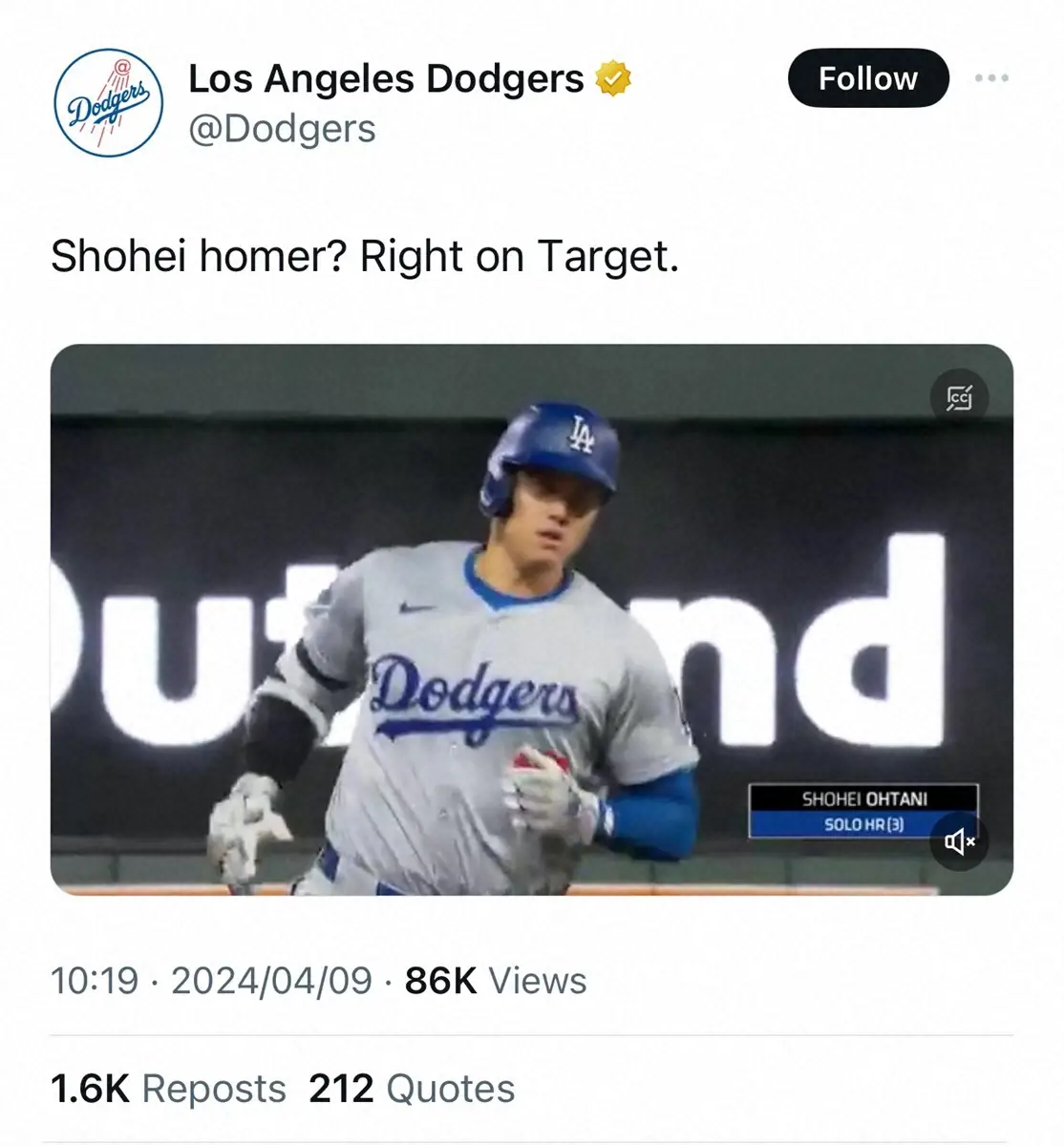The height and width of the screenshot is (1146, 1064).
Task: Select the CC icon on the video player
Action: [x=960, y=398]
